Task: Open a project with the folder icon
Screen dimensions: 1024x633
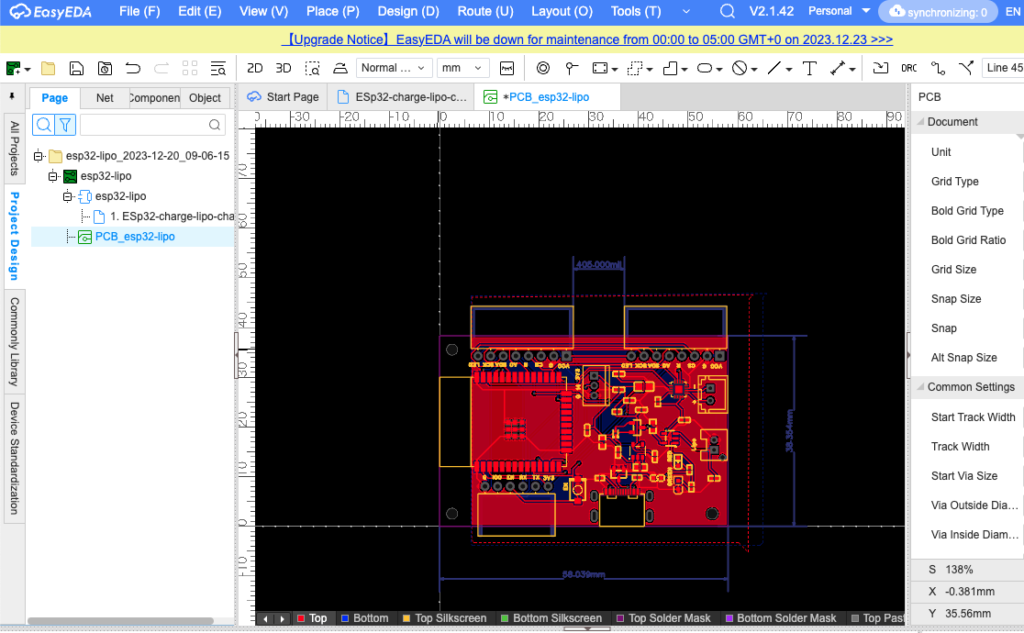Action: click(x=48, y=68)
